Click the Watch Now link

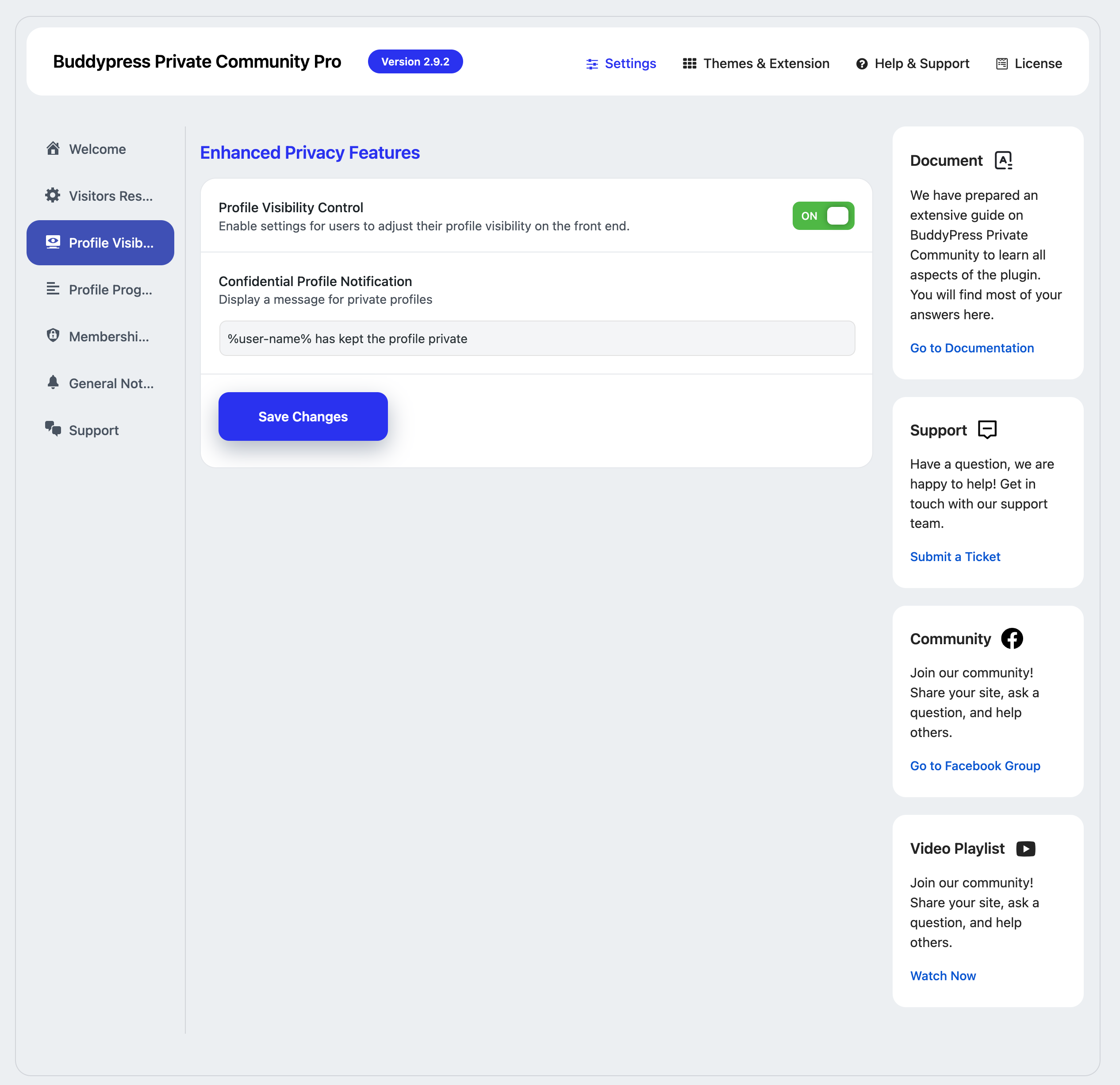tap(943, 976)
